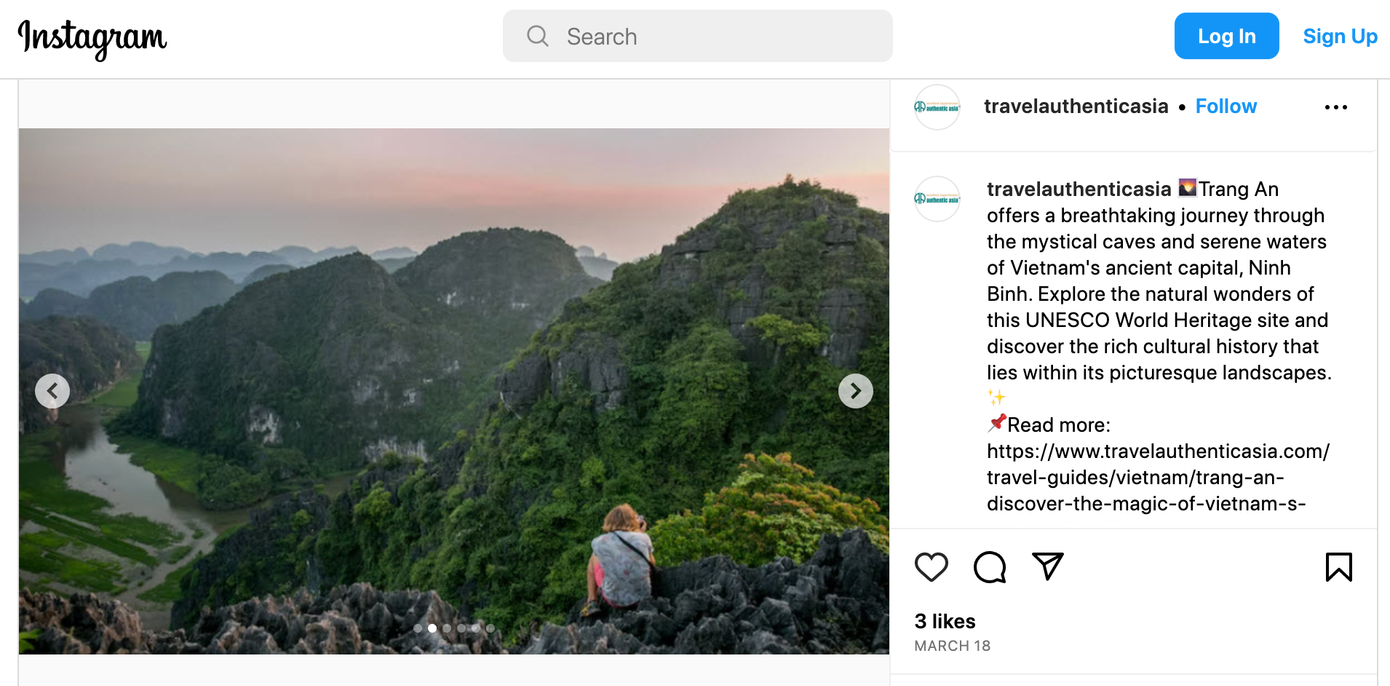Open the comment icon to comment
The width and height of the screenshot is (1390, 686).
coord(989,567)
